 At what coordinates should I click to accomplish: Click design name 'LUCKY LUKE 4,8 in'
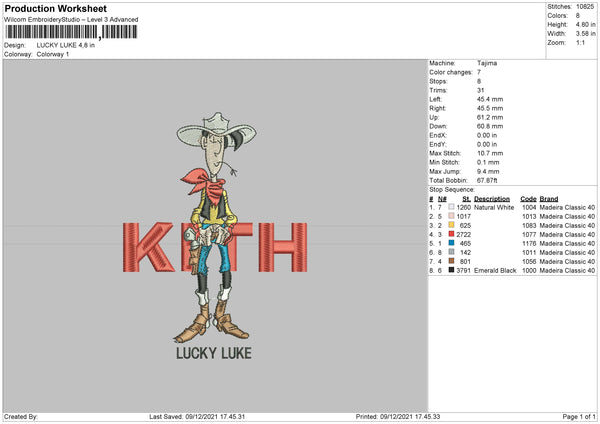pyautogui.click(x=66, y=45)
